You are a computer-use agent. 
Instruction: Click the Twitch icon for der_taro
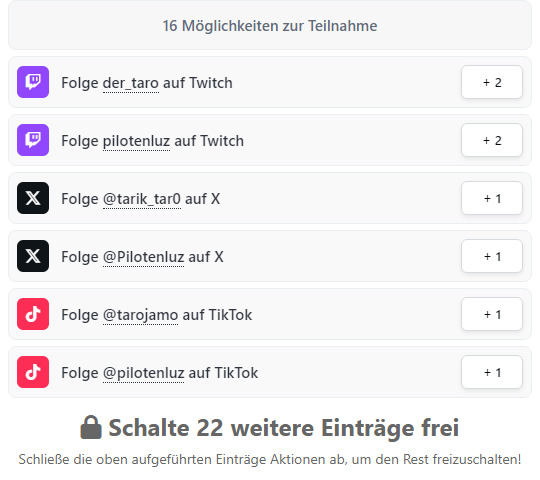coord(33,82)
